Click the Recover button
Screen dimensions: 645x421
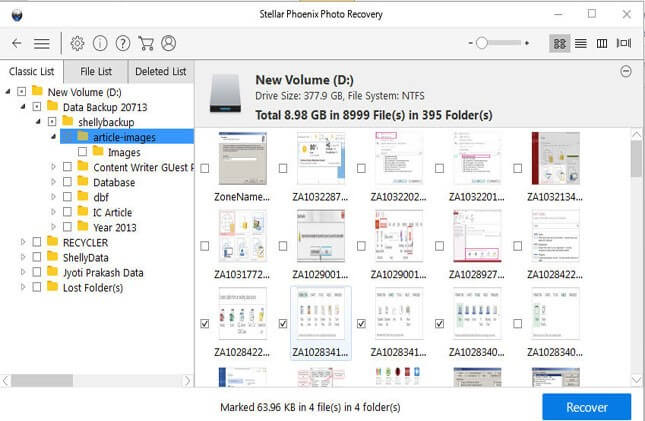586,407
